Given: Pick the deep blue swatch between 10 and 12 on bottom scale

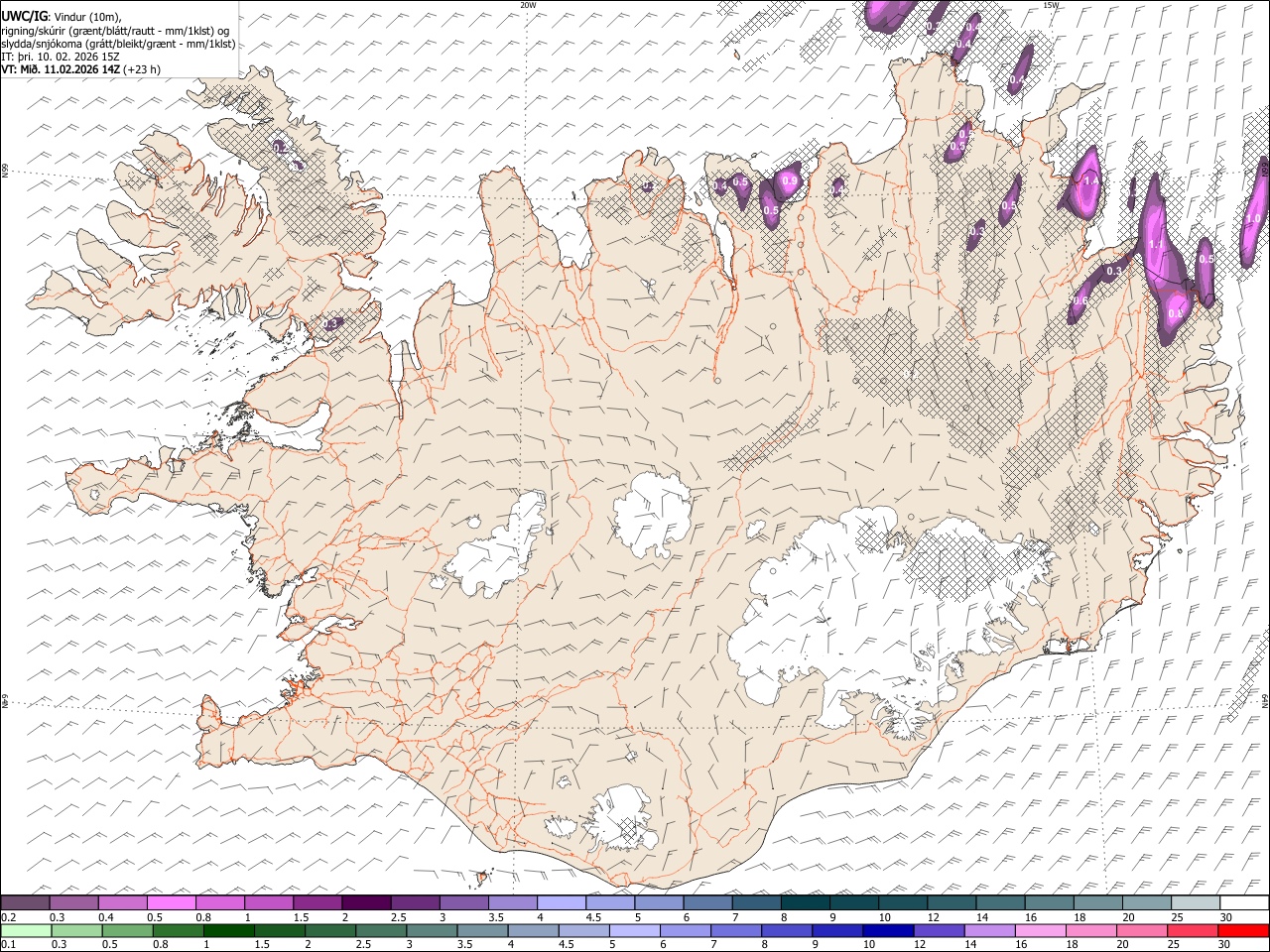Looking at the screenshot, I should (886, 930).
